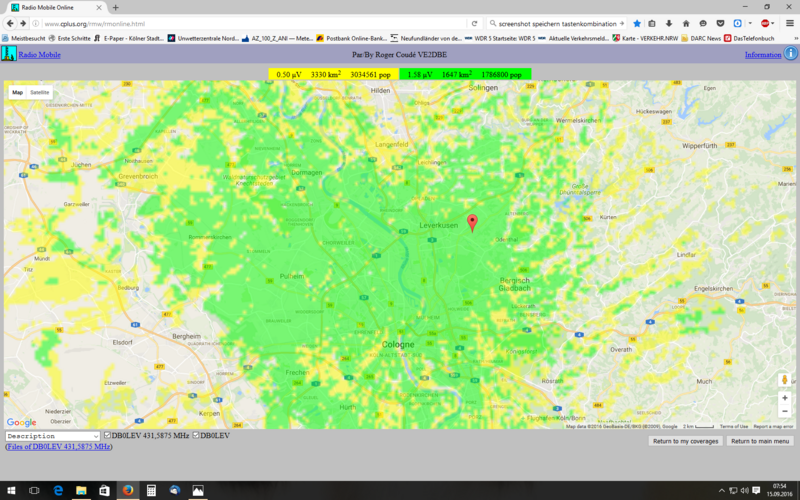Open the bookmarks list clipboard icon
The width and height of the screenshot is (800, 500).
click(x=652, y=23)
